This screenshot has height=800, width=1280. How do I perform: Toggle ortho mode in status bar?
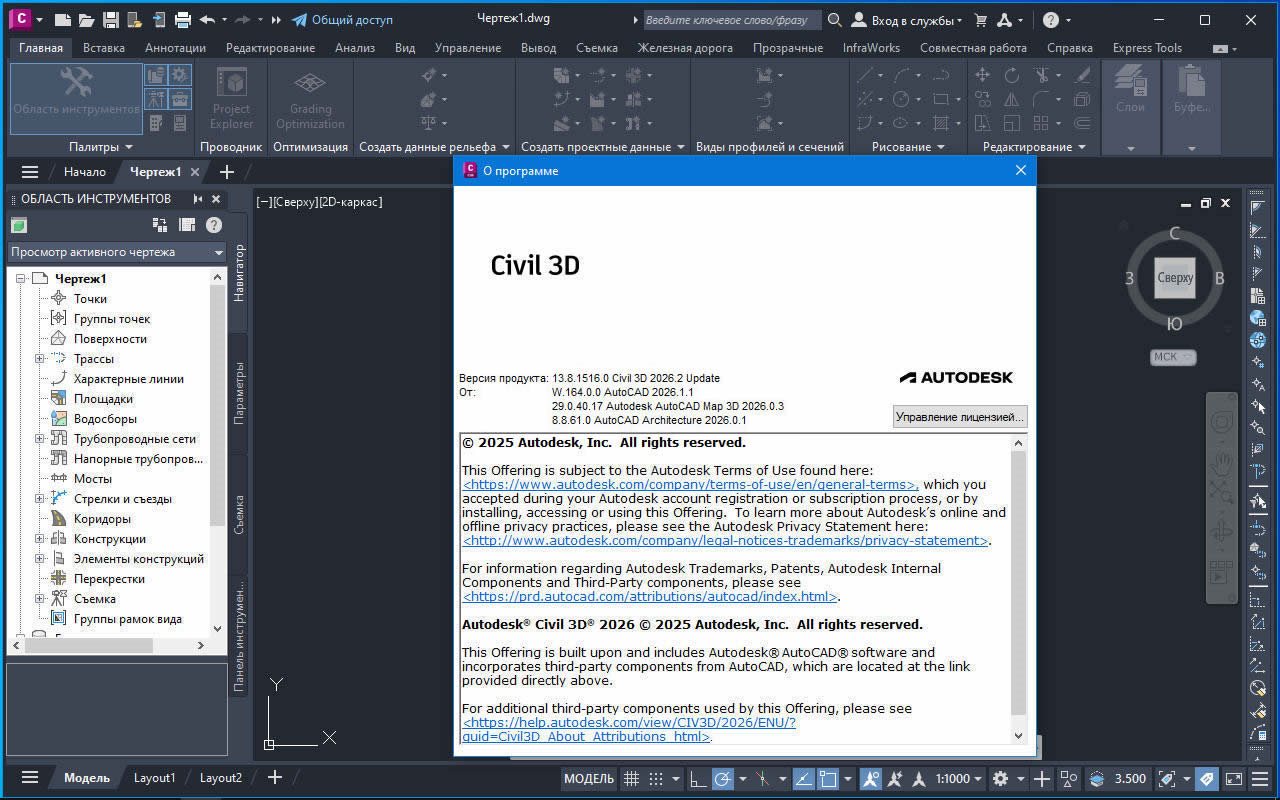click(x=697, y=778)
